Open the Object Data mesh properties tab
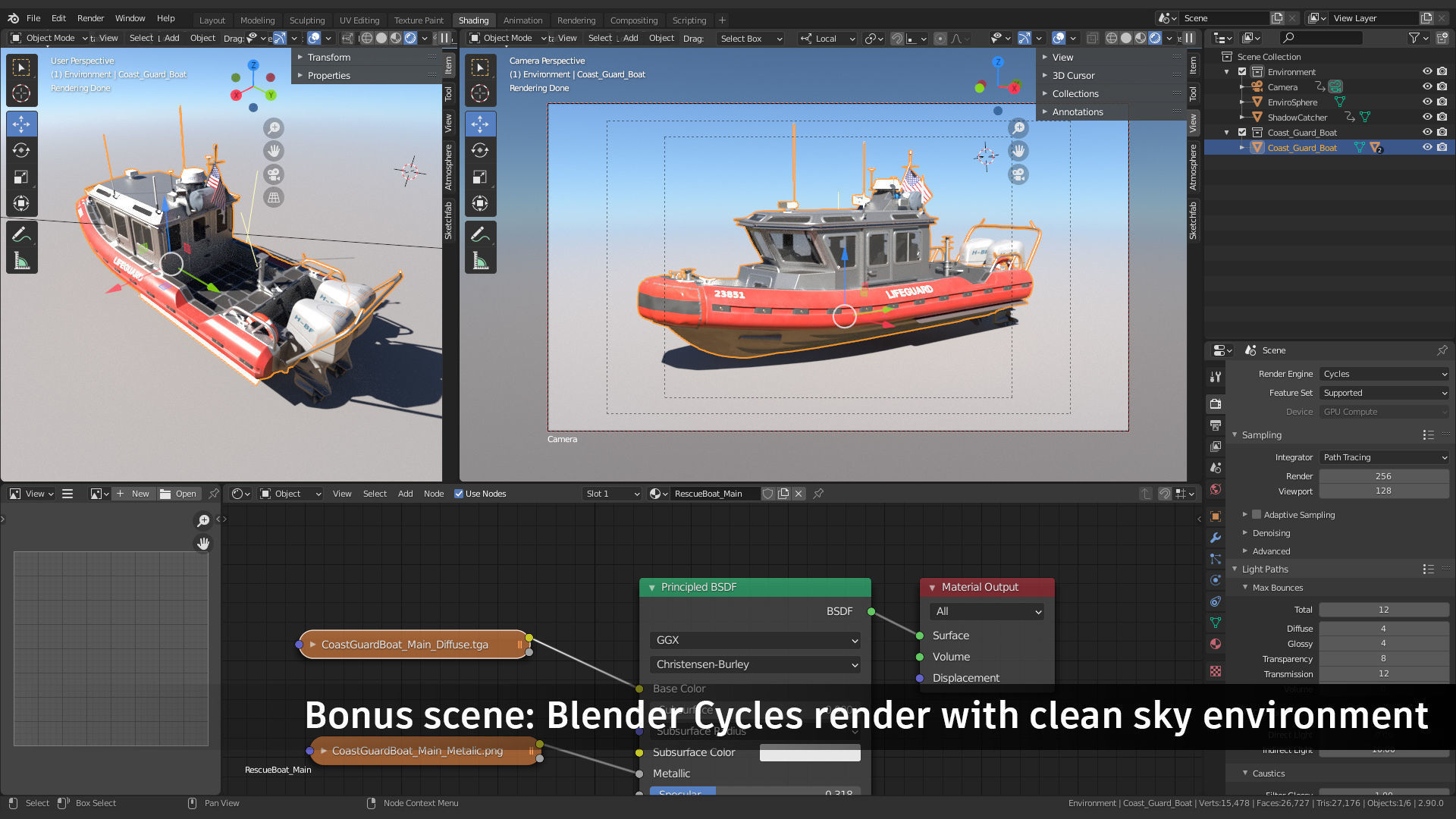 1216,623
